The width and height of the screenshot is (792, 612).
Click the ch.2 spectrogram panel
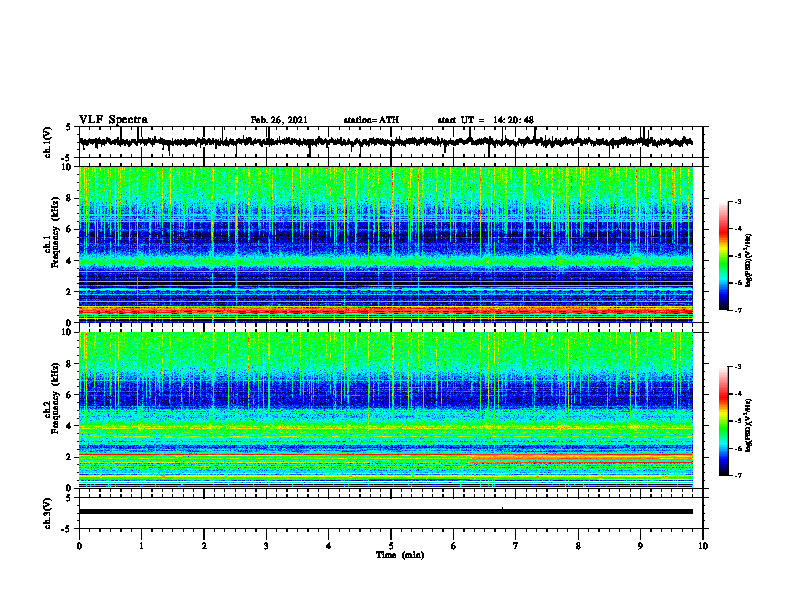click(x=386, y=410)
